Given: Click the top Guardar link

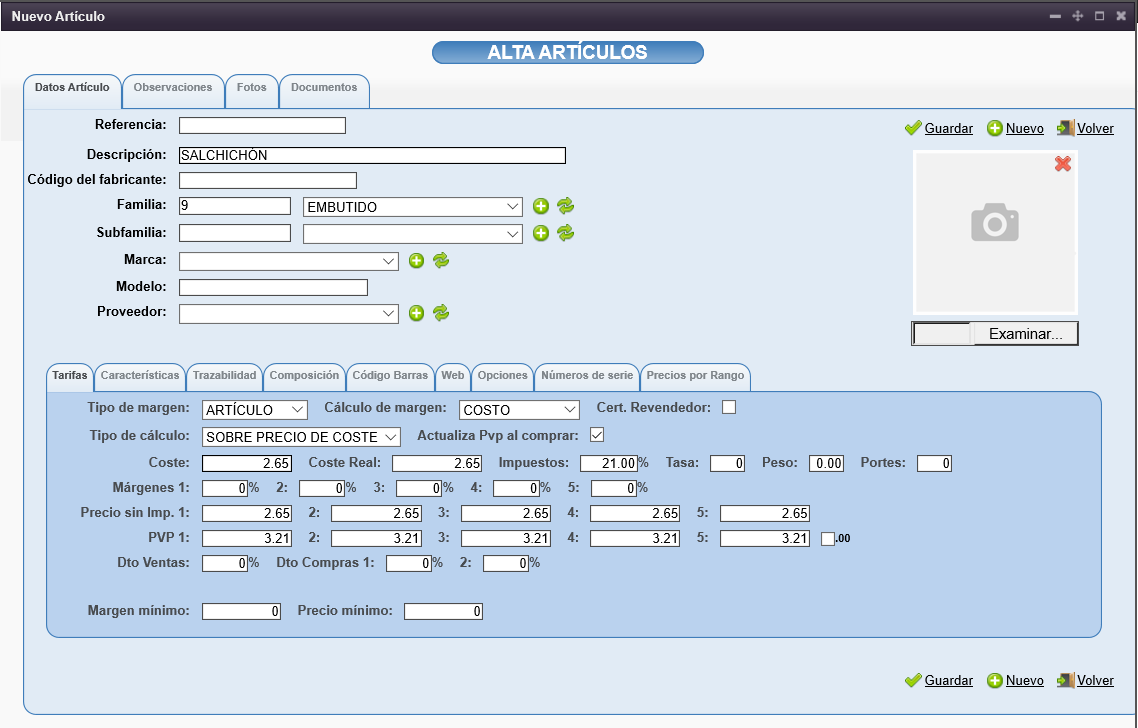Looking at the screenshot, I should (x=949, y=128).
